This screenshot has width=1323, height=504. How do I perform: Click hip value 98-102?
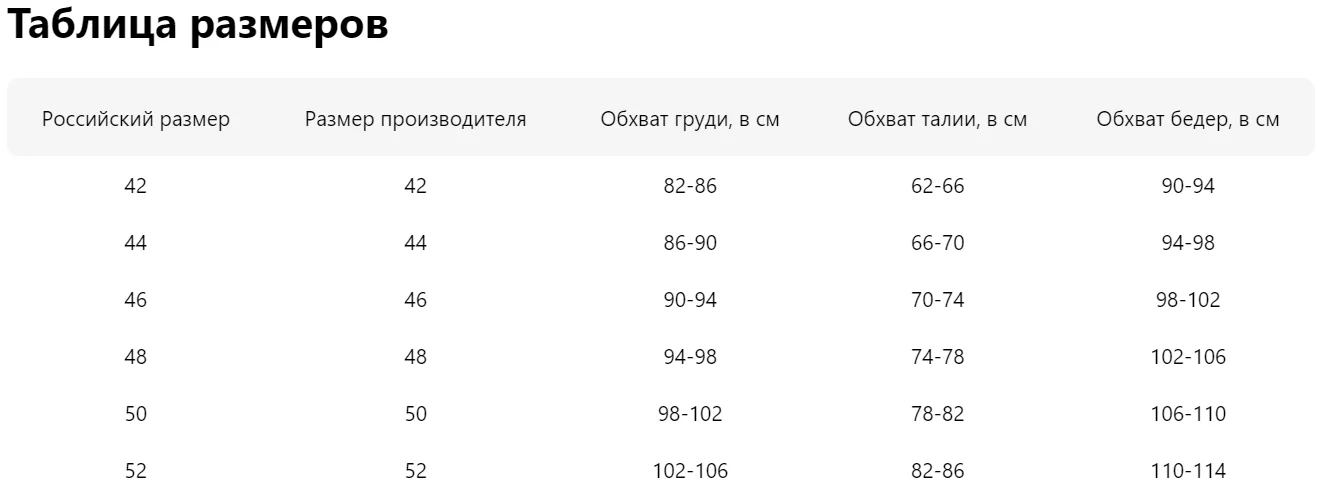1188,300
